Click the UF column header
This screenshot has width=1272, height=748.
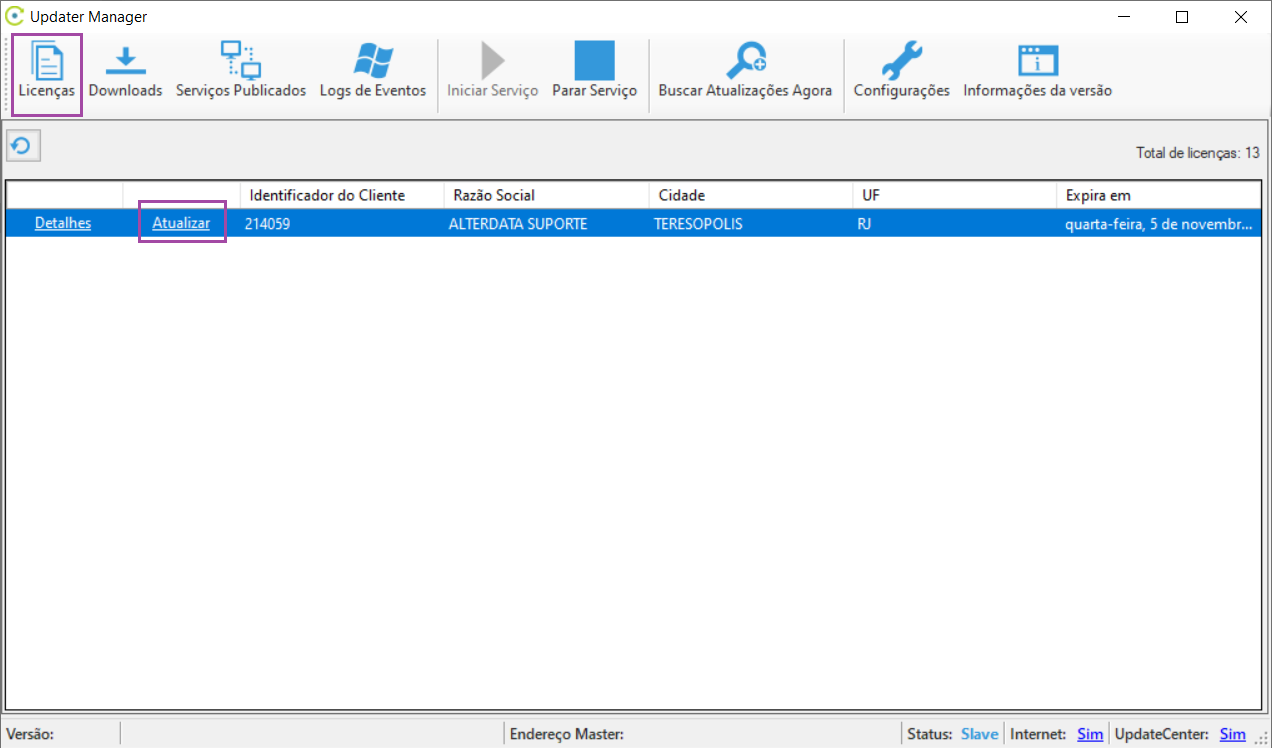(x=871, y=195)
